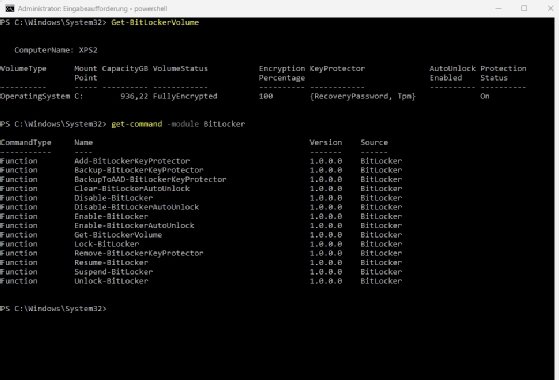Screen dimensions: 559x380
Task: Click the Unlock-BitLocker function name
Action: pyautogui.click(x=111, y=281)
